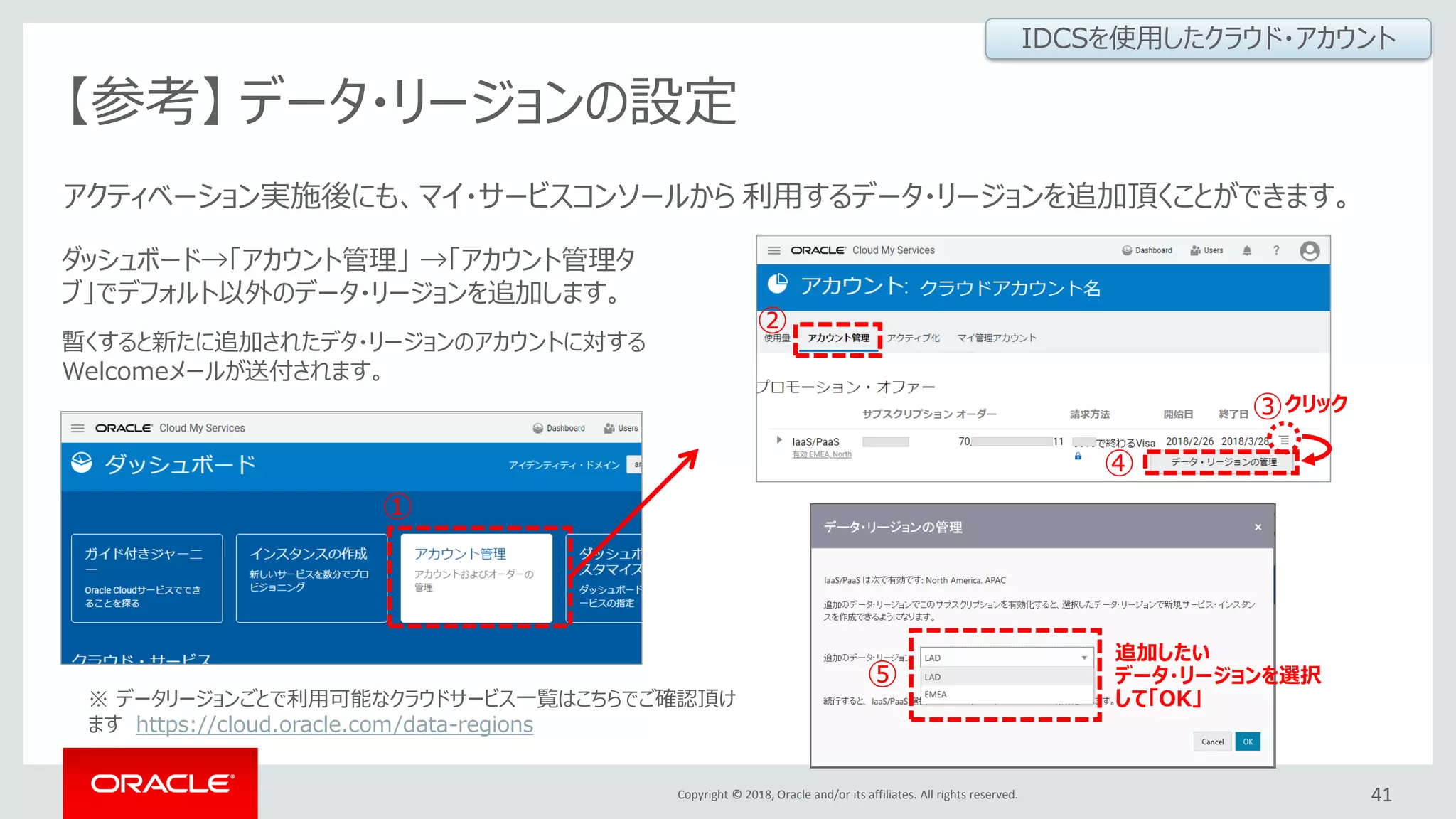The height and width of the screenshot is (819, 1456).
Task: Click Dashboard in the dashboard window header
Action: coord(559,428)
